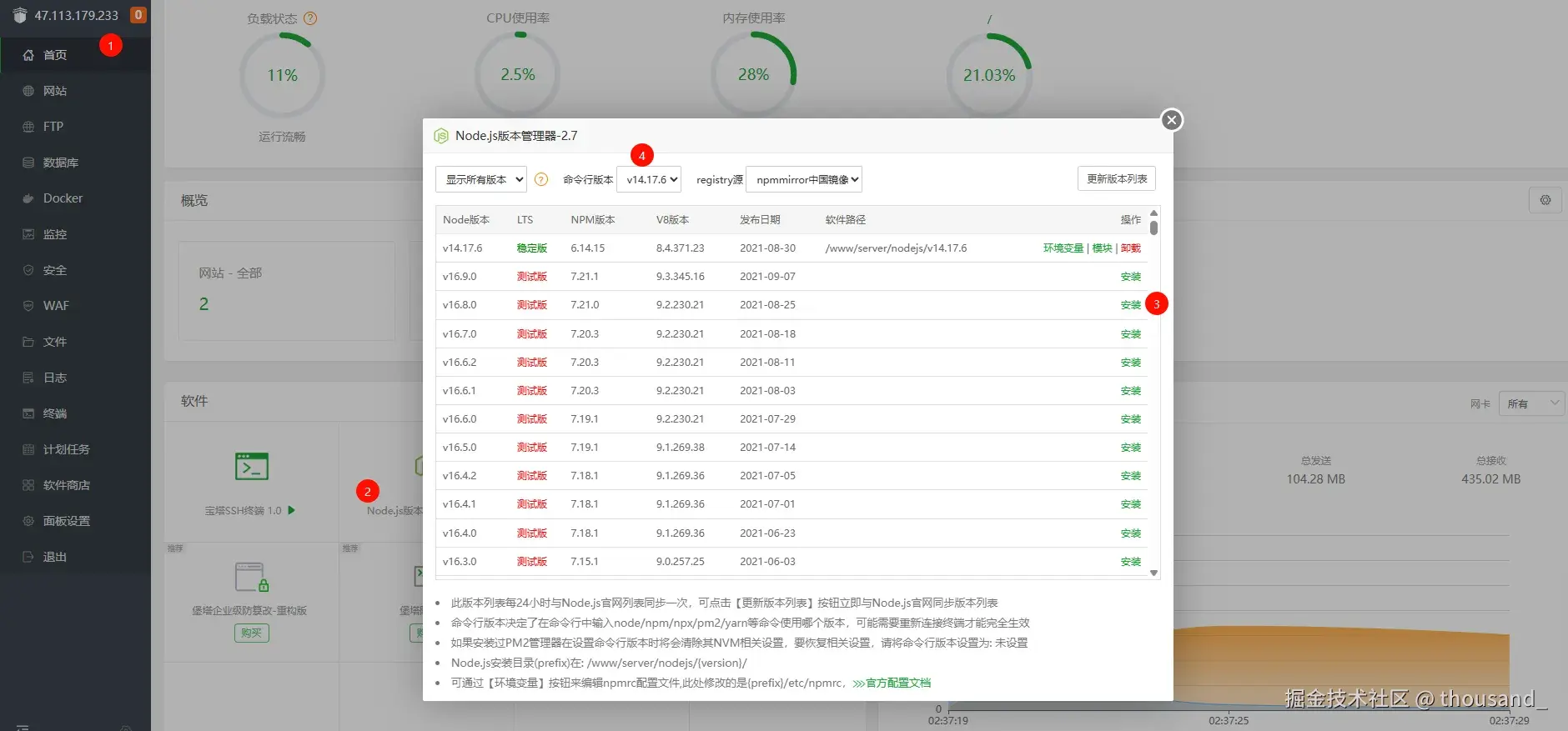Click the play arrow beside 宝塔SSH终端 1.0
The image size is (1568, 731).
pos(292,510)
